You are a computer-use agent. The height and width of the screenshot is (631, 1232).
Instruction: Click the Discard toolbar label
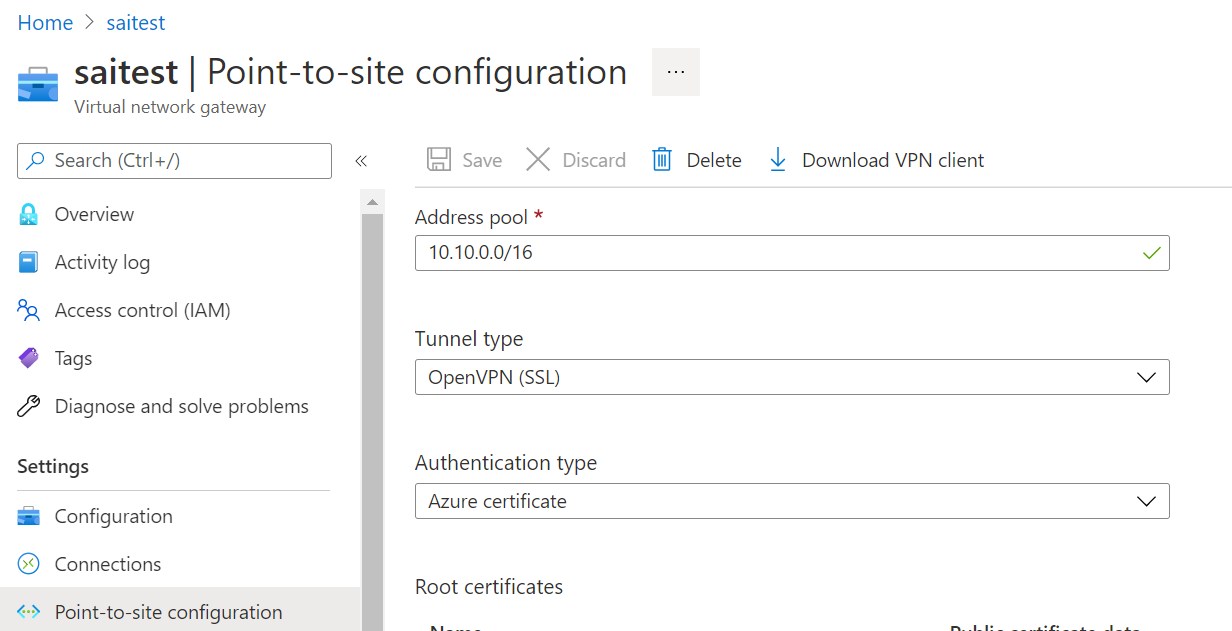coord(594,160)
